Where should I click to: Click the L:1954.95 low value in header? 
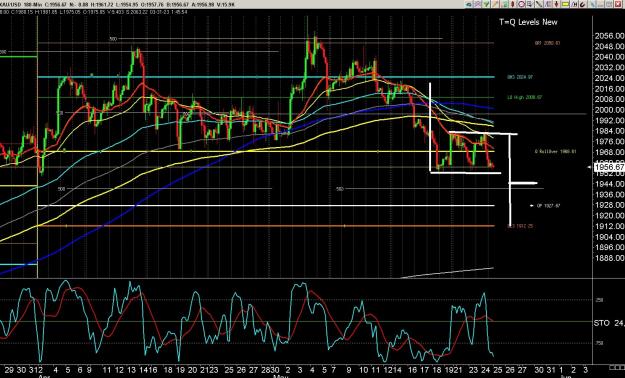coord(127,4)
